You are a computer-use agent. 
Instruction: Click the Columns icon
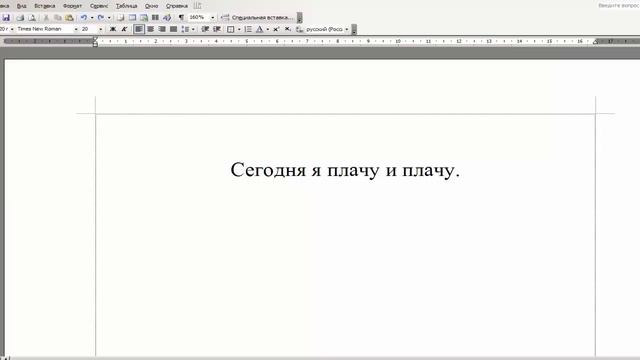click(156, 18)
